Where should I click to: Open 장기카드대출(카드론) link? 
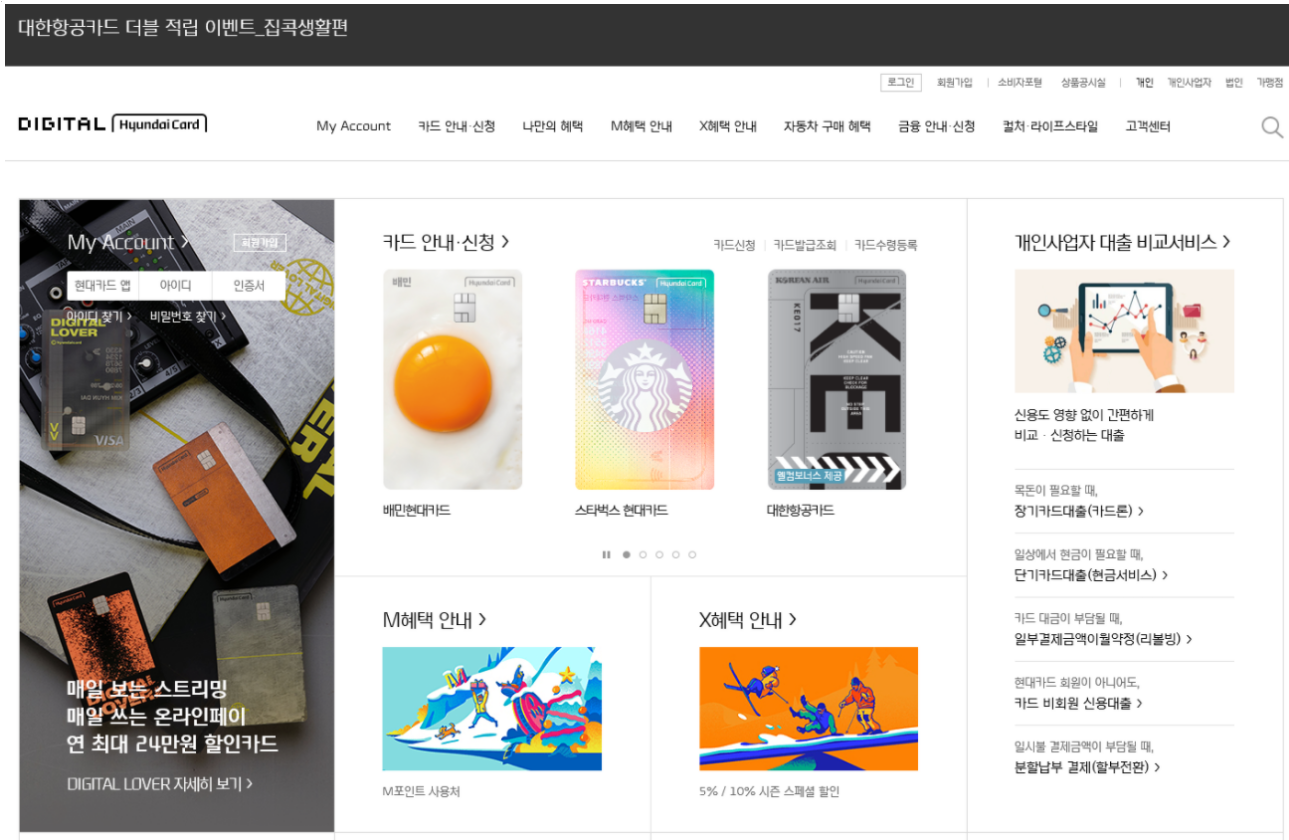[x=1079, y=511]
